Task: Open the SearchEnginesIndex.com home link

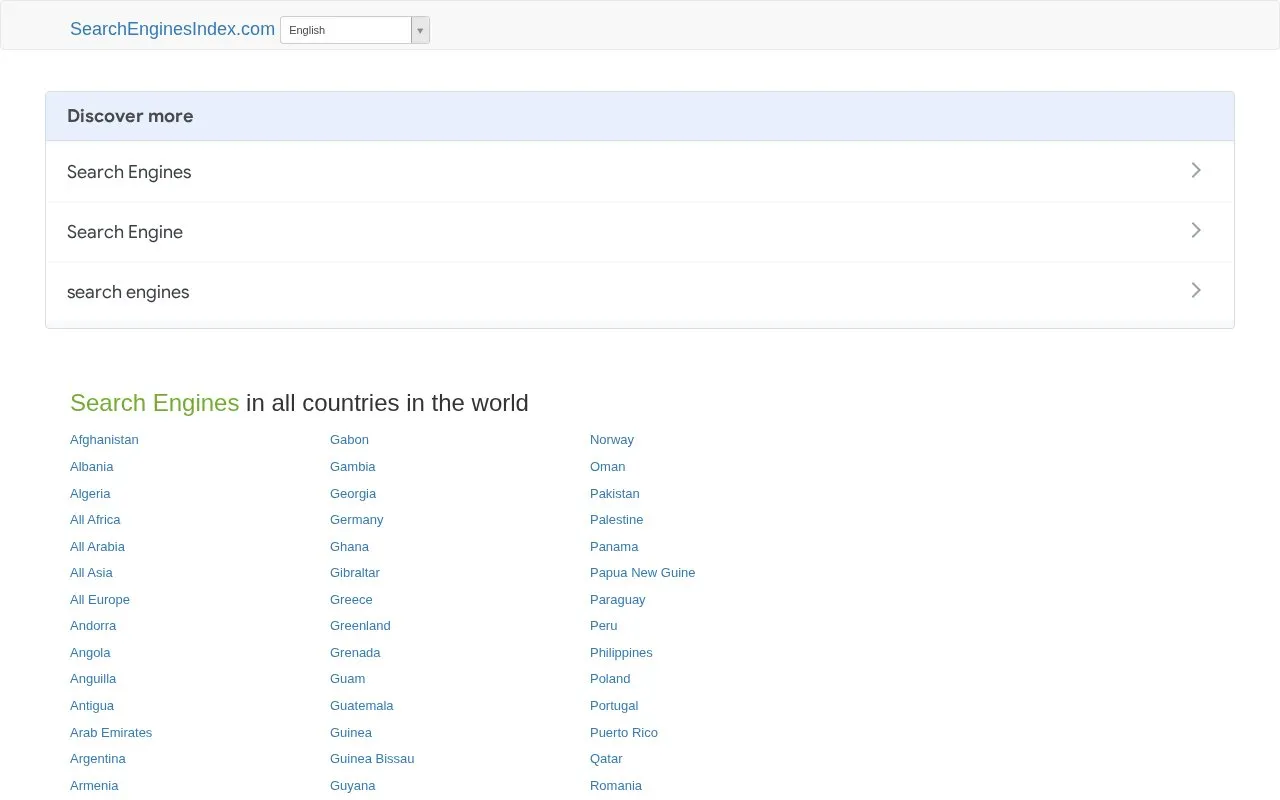Action: tap(172, 29)
